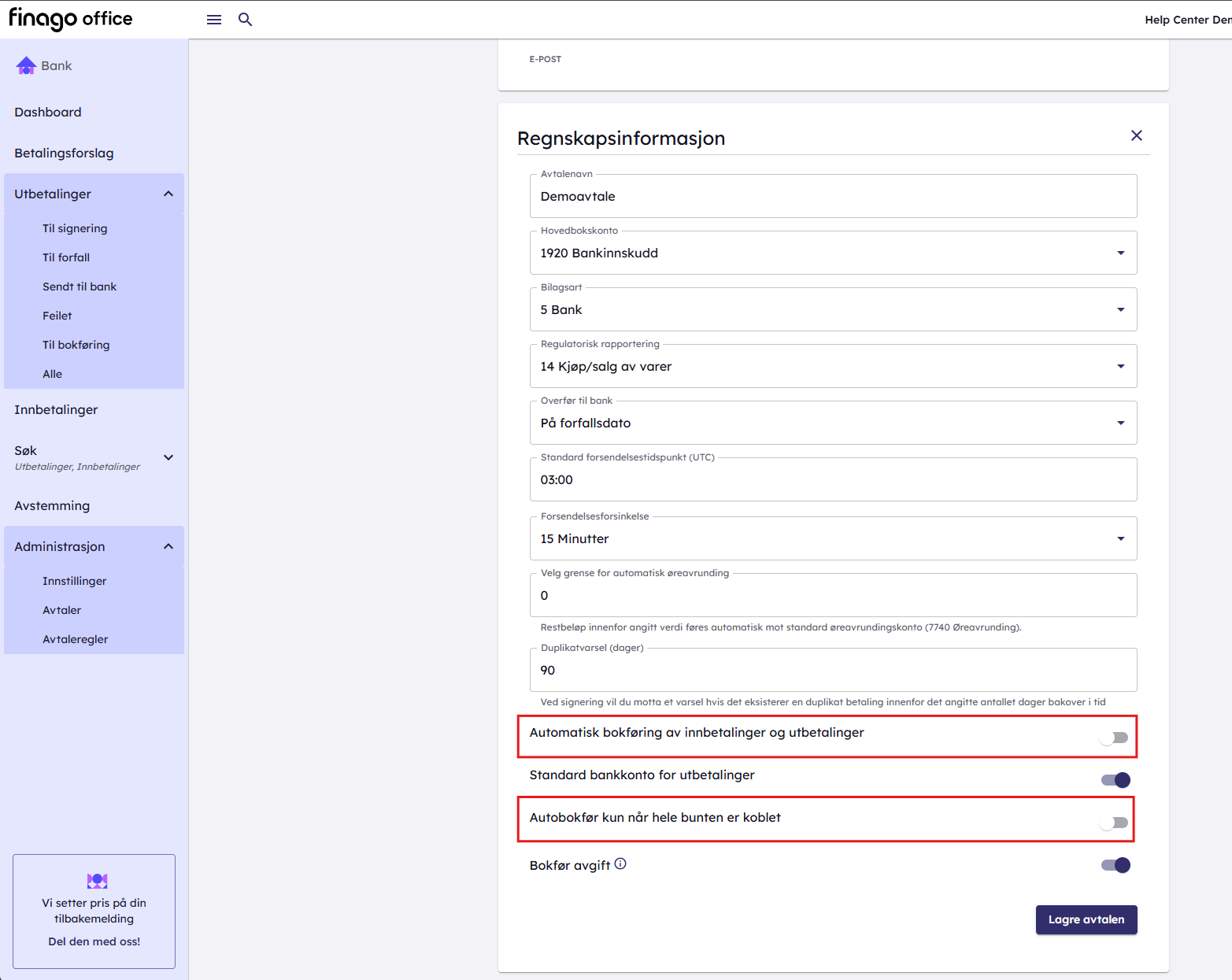The height and width of the screenshot is (980, 1232).
Task: Click the feedback crown icon
Action: click(98, 881)
